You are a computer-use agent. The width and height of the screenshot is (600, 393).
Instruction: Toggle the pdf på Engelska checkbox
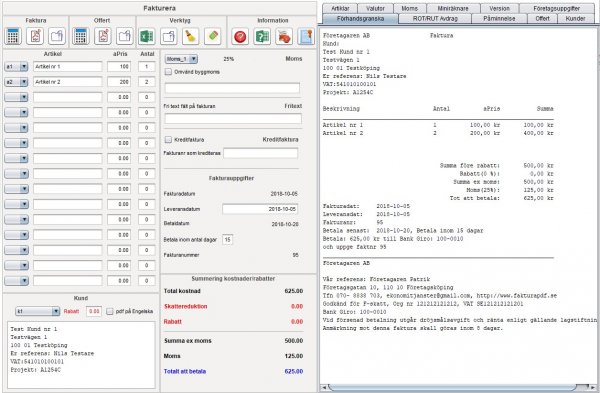pos(109,311)
